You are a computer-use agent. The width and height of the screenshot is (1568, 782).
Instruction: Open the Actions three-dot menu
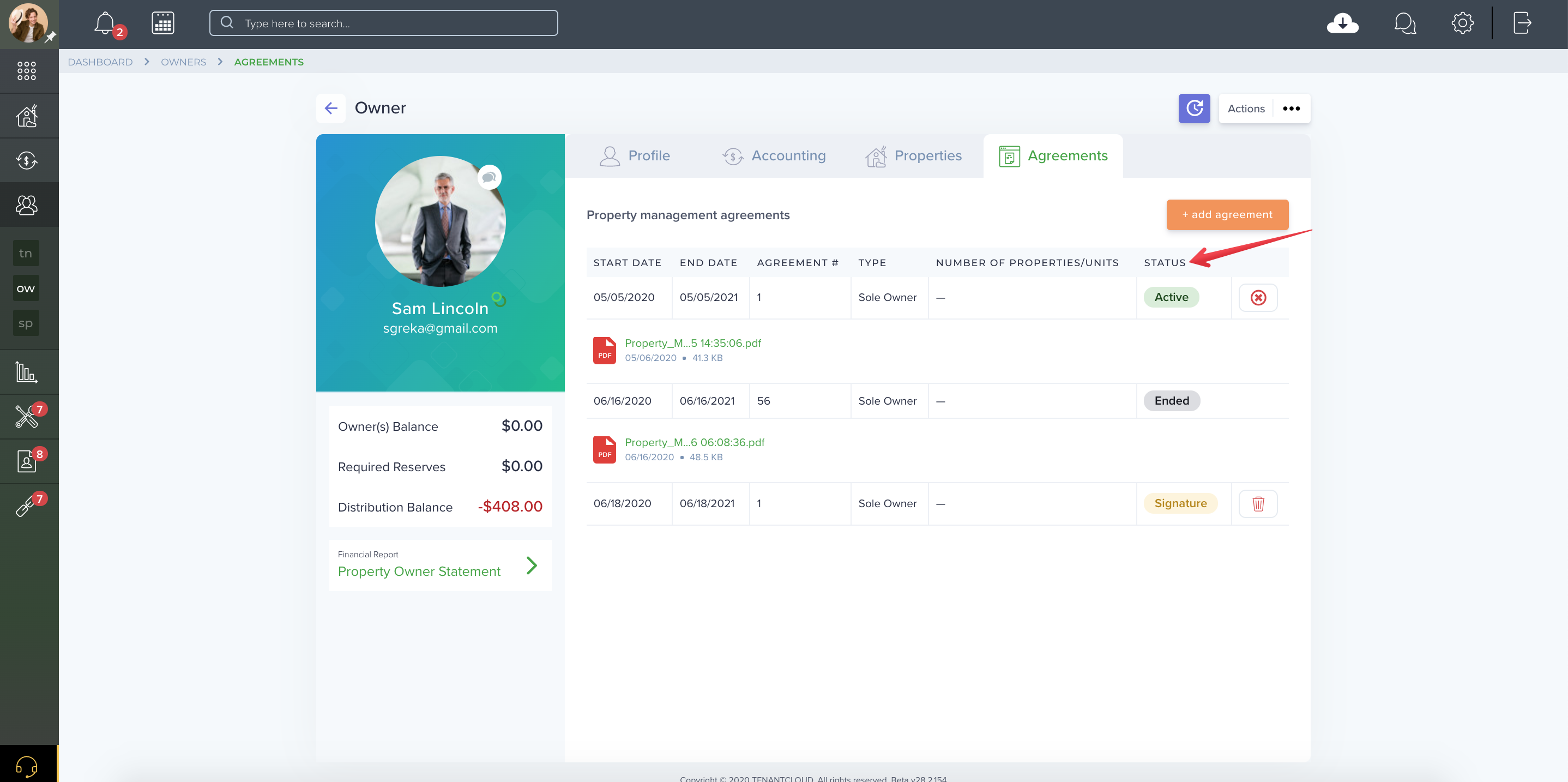pyautogui.click(x=1291, y=109)
